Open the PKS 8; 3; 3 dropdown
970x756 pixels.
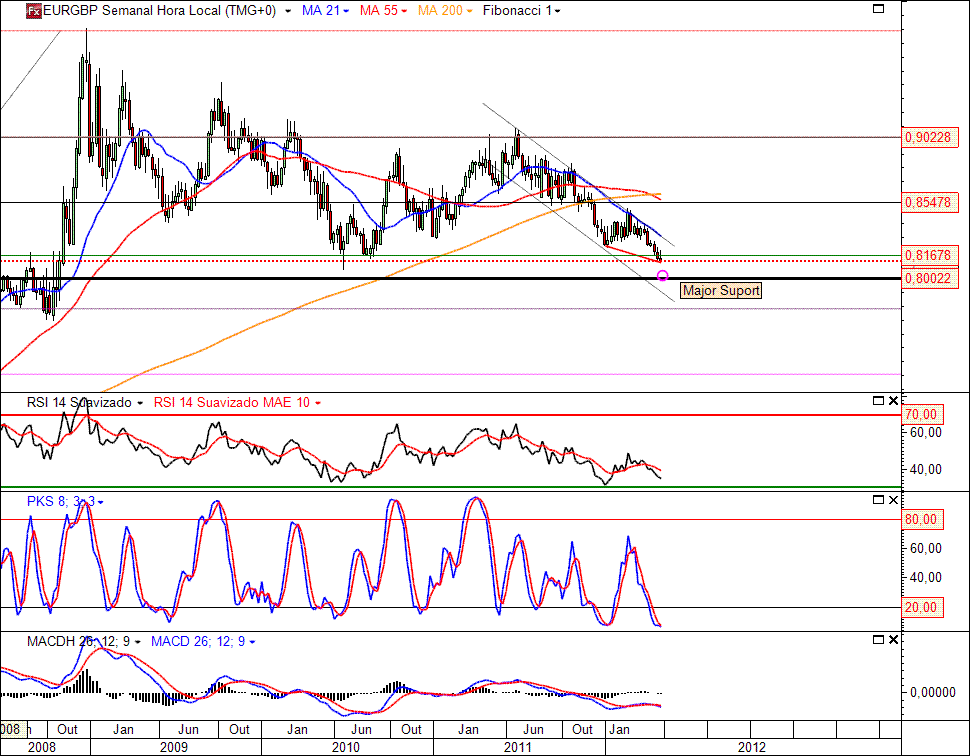(101, 502)
